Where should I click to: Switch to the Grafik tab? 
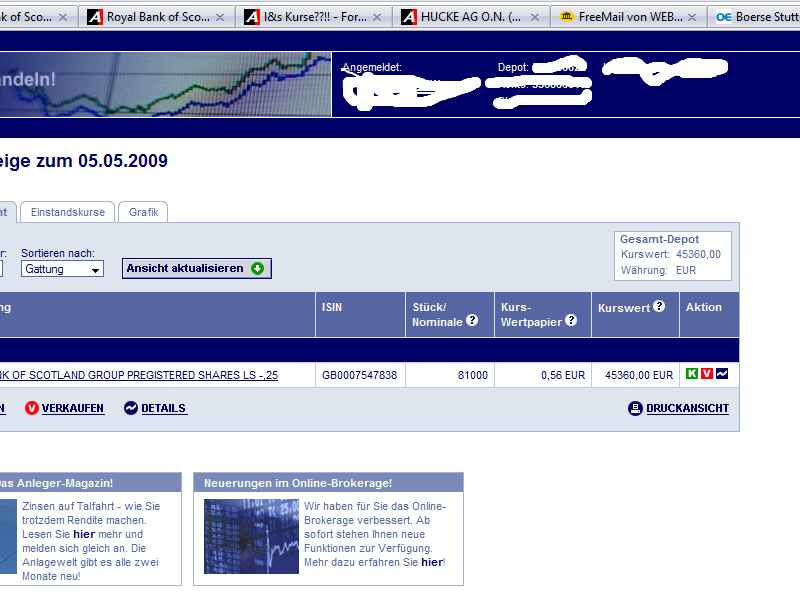[143, 212]
